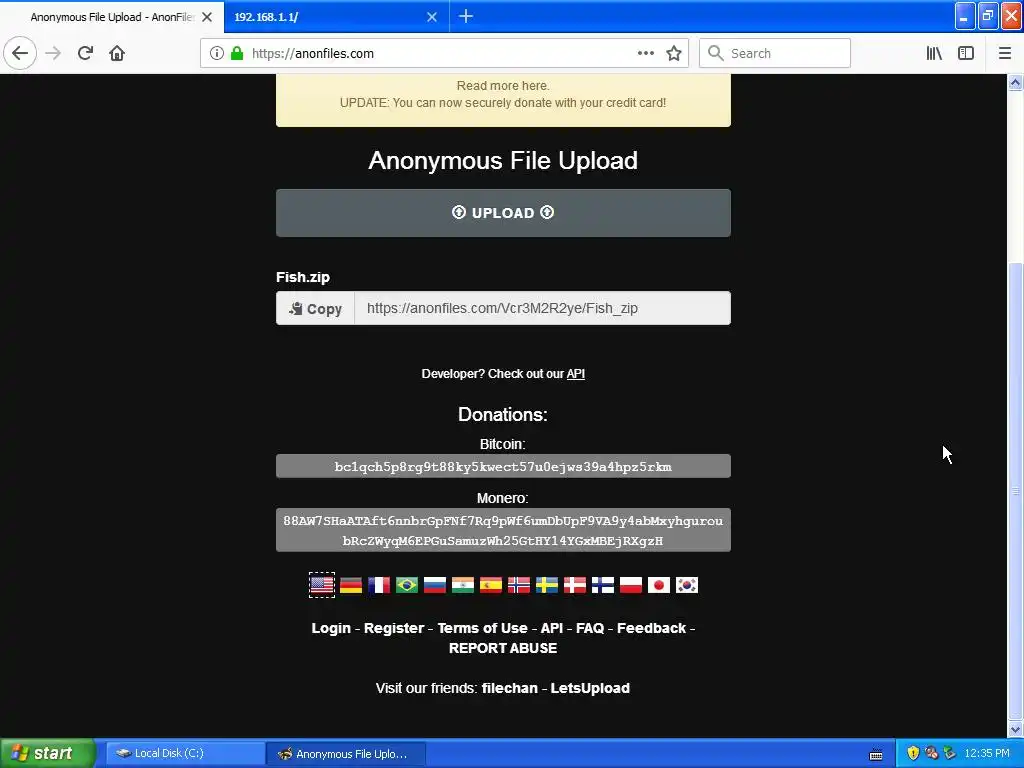Image resolution: width=1024 pixels, height=768 pixels.
Task: Open a new tab with plus button
Action: pyautogui.click(x=466, y=16)
